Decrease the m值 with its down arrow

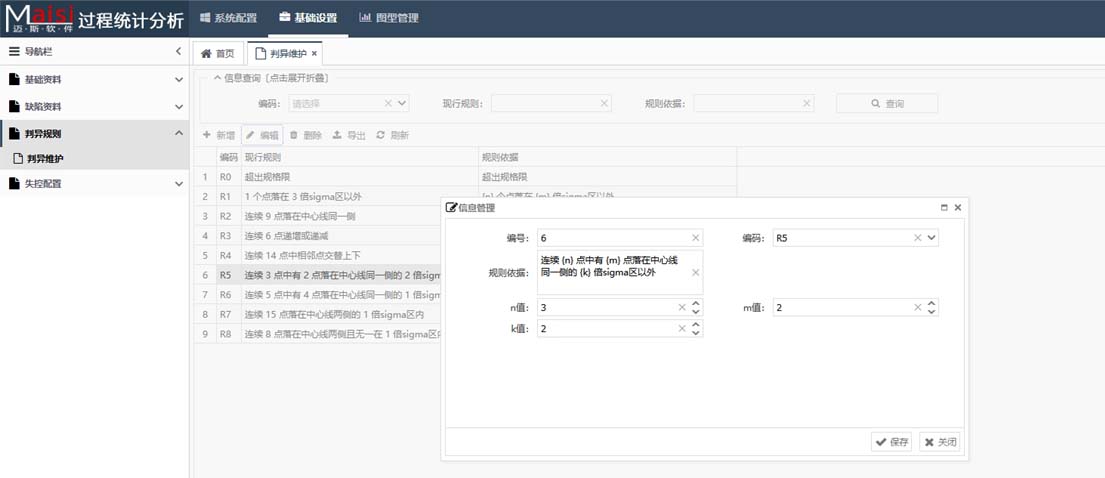pos(932,312)
